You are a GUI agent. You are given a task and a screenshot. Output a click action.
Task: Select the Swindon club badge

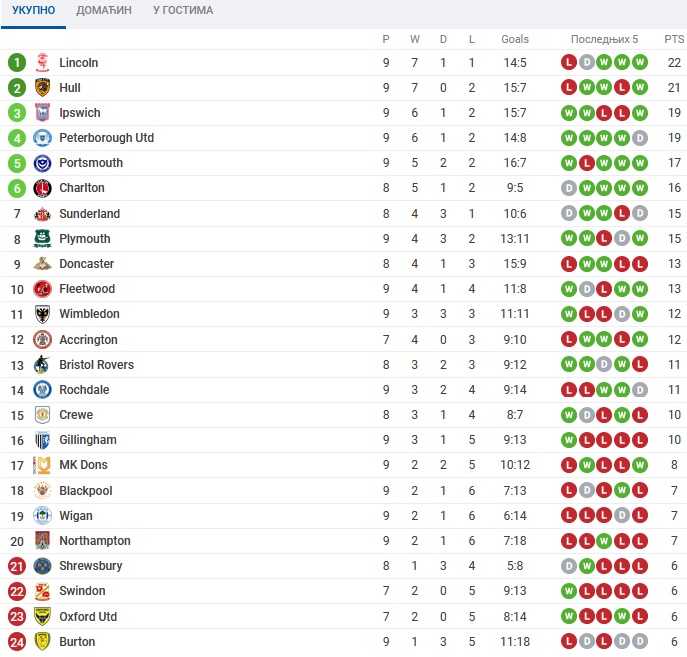coord(42,591)
